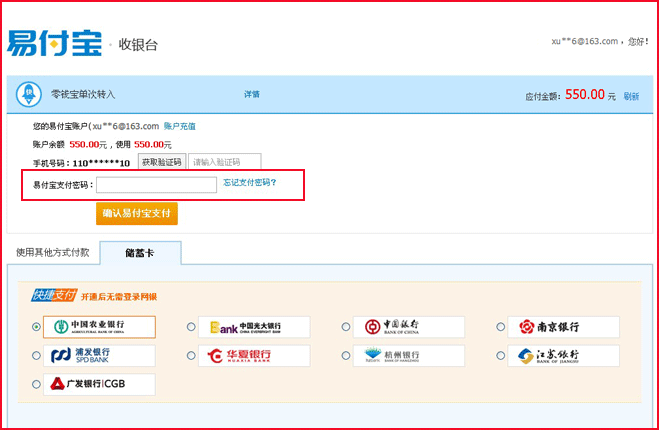Click the 获取验证码 button
Viewport: 659px width, 430px height.
tap(162, 162)
